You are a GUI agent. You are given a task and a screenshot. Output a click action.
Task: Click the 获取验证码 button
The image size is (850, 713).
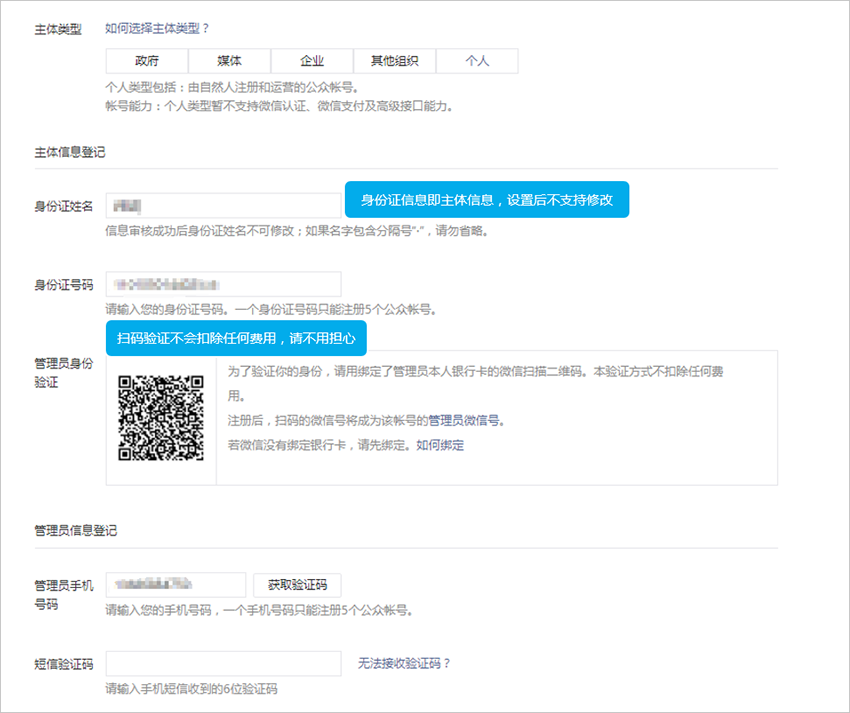click(x=299, y=584)
